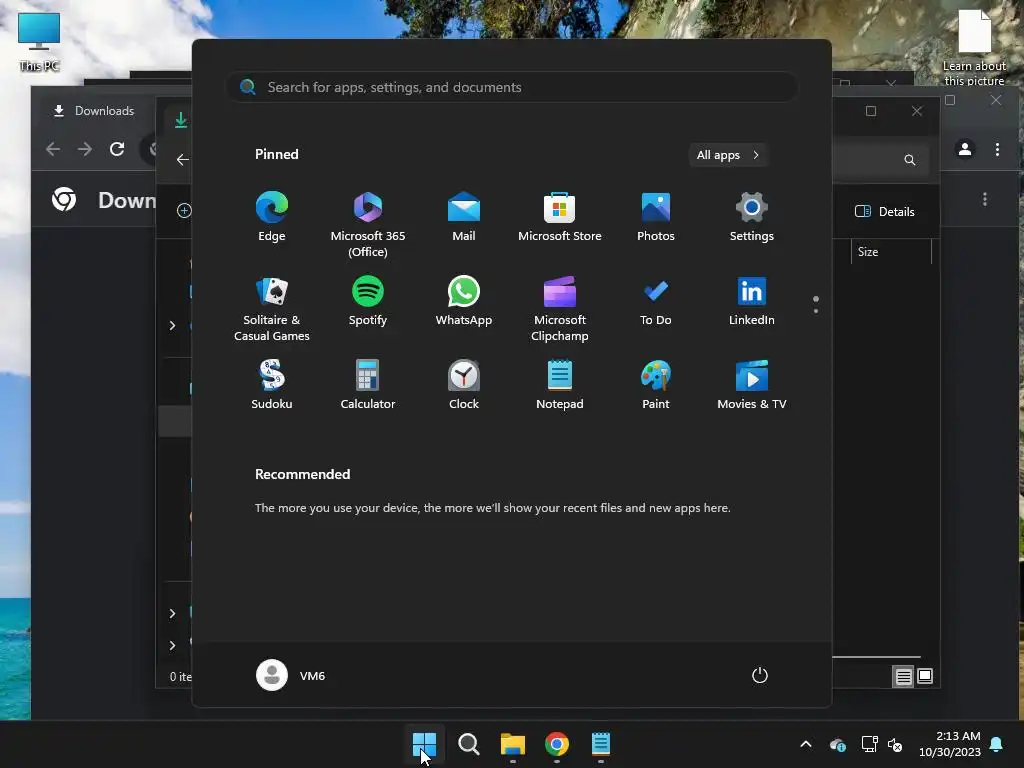Click Chrome's back arrow button
The width and height of the screenshot is (1024, 768).
pyautogui.click(x=53, y=149)
